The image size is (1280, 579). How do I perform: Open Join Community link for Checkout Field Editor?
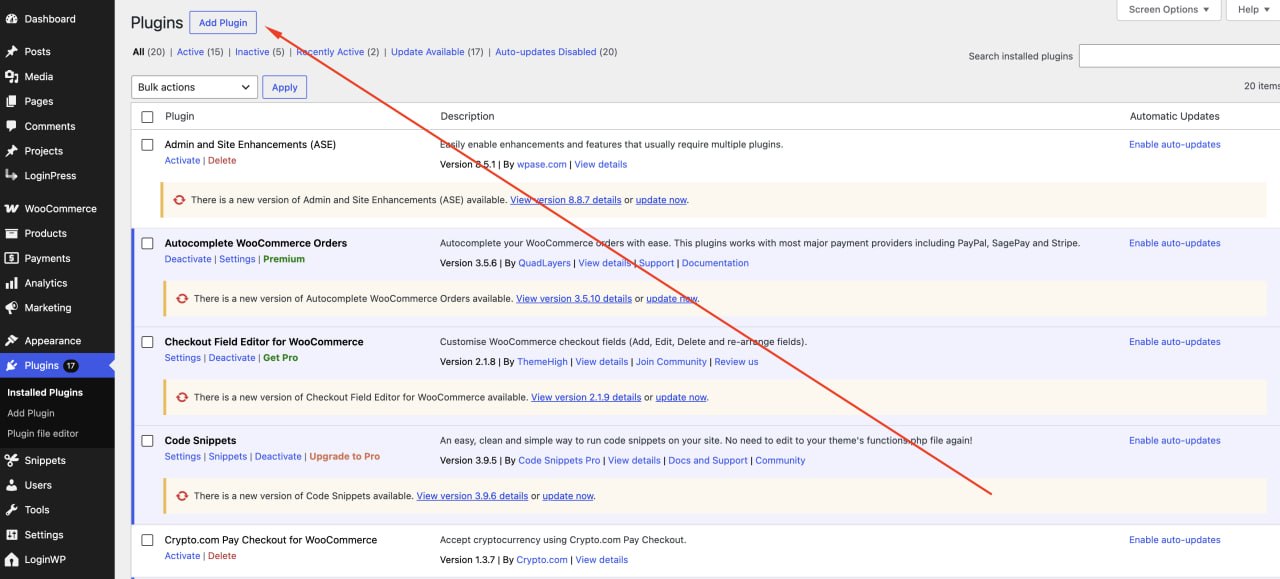671,362
